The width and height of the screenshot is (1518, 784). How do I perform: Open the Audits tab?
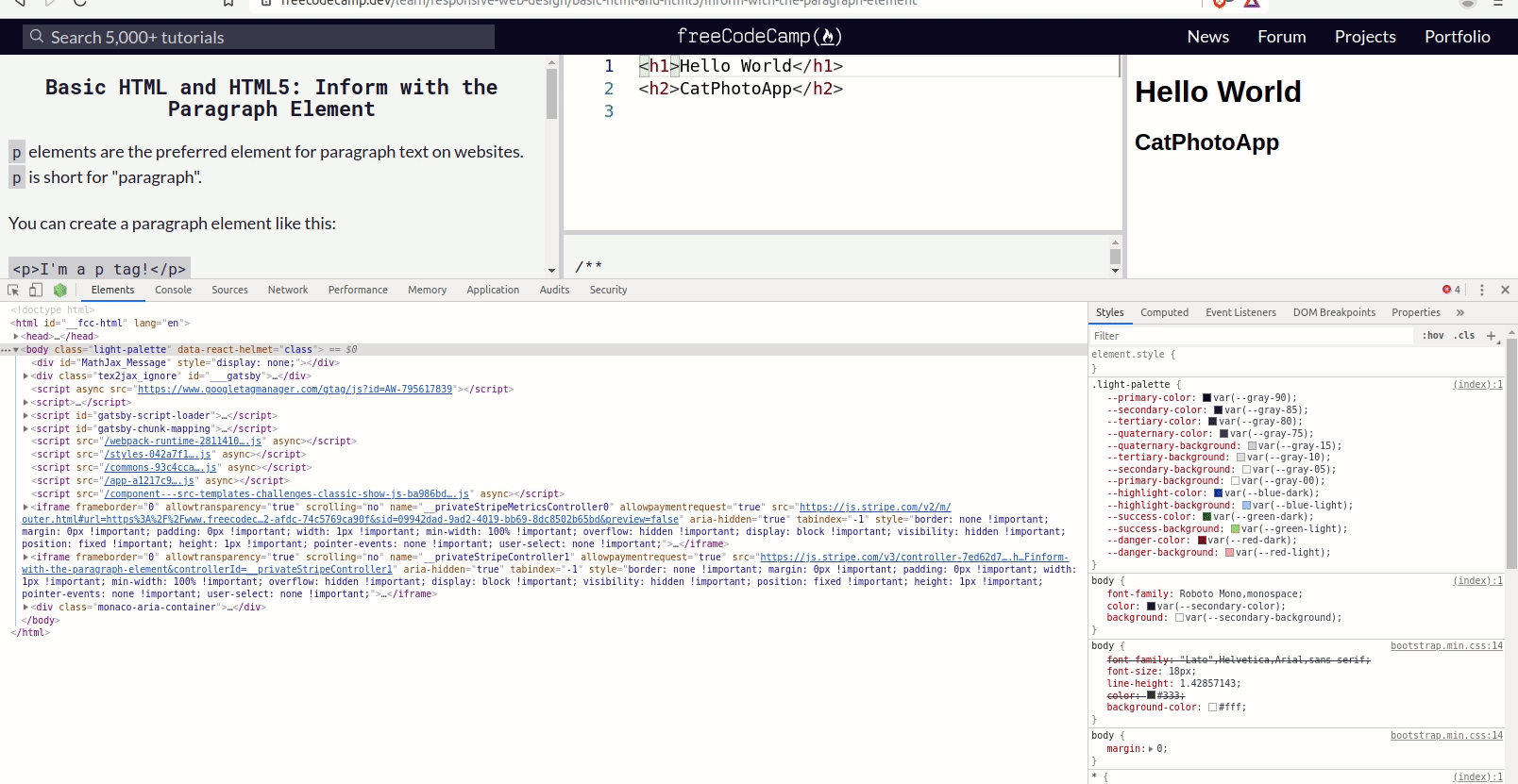(554, 290)
